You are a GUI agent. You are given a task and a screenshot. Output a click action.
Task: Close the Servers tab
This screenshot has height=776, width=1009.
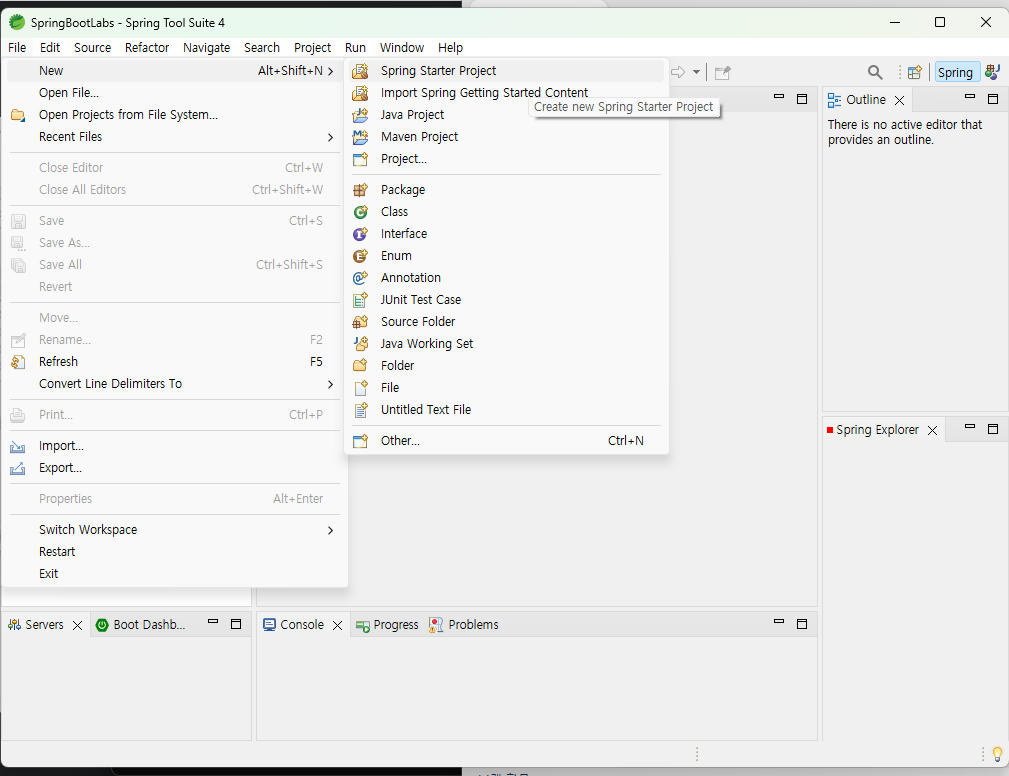point(77,625)
